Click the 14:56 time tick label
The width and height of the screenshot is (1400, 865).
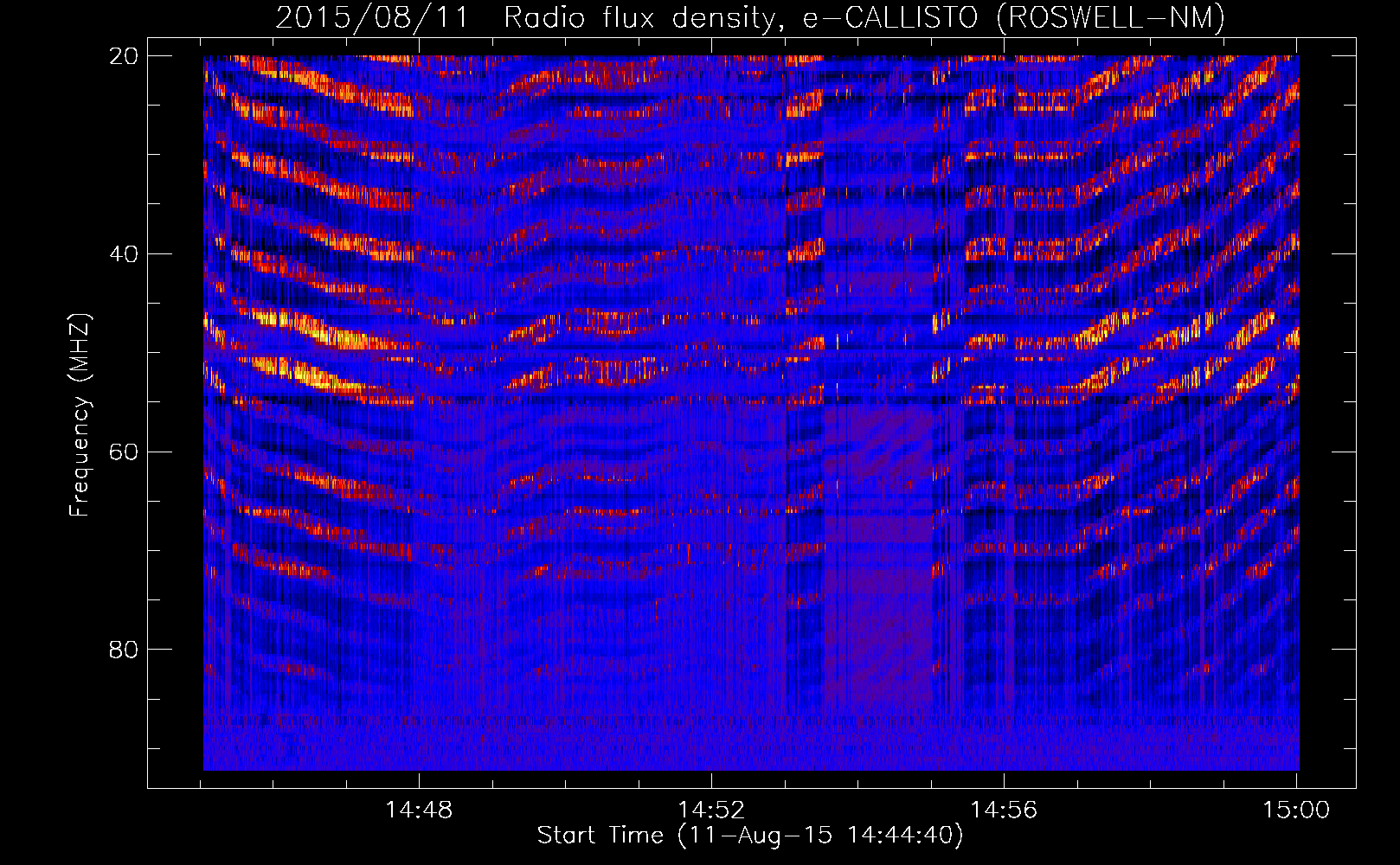[1004, 811]
